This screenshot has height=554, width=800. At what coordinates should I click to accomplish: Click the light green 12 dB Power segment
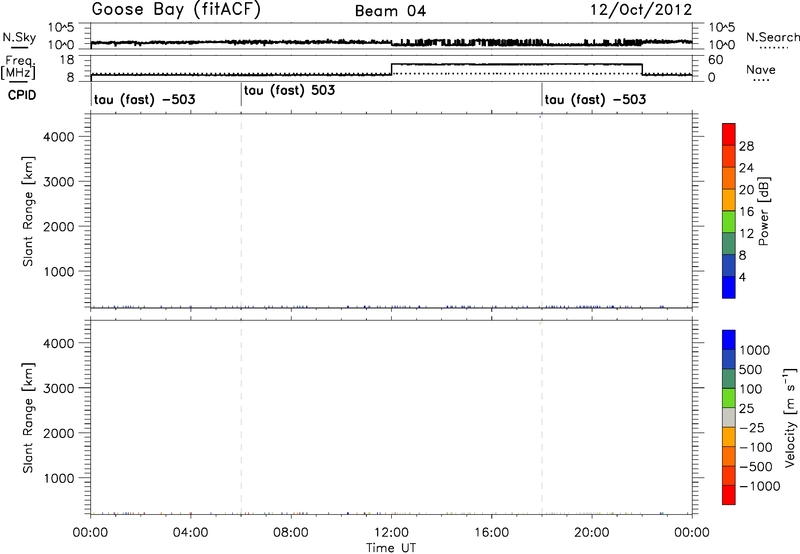pos(729,221)
